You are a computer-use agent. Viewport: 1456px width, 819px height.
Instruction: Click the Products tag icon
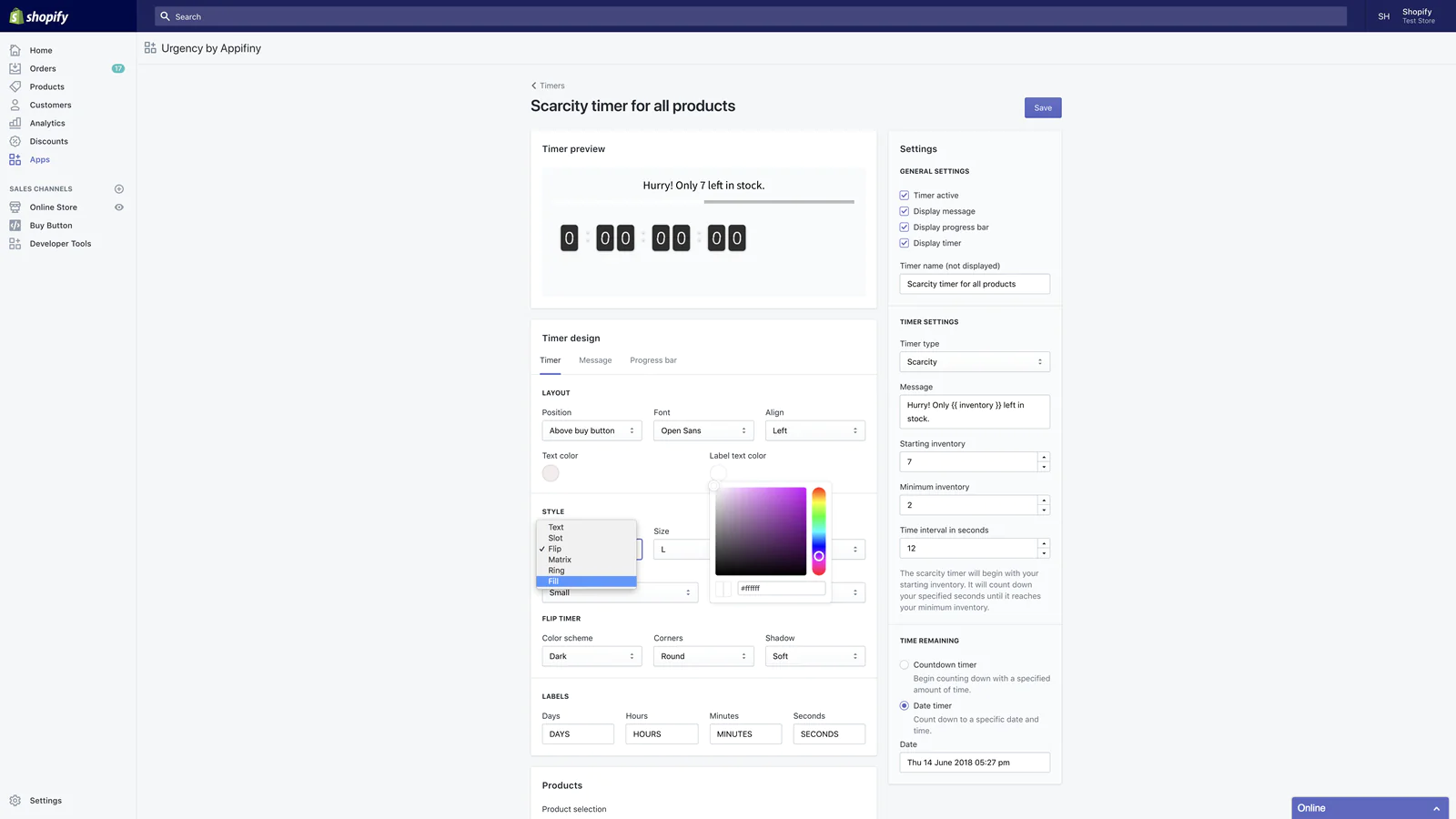pos(15,86)
